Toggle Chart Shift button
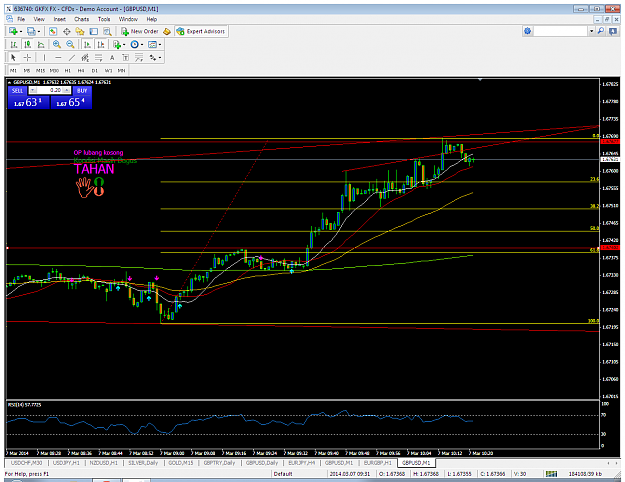625x482 pixels. [x=101, y=45]
